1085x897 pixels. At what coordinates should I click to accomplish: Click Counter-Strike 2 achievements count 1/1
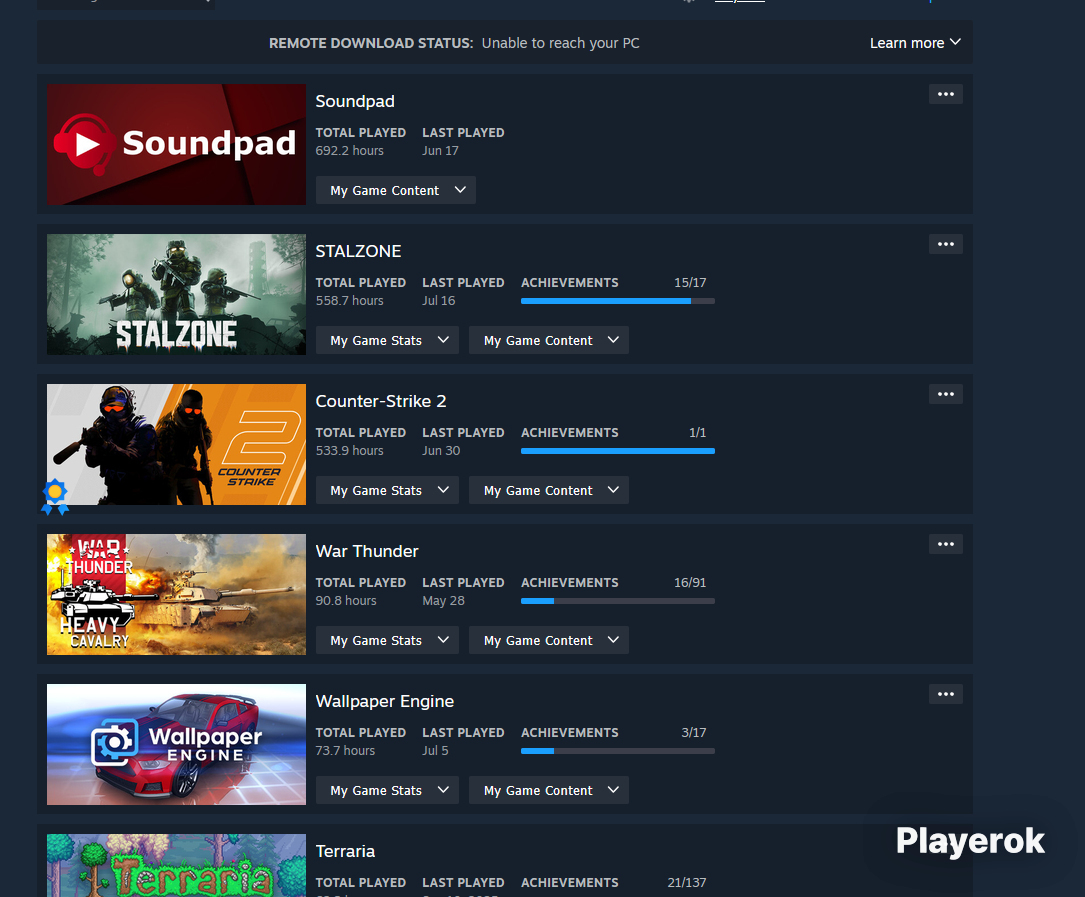point(698,433)
